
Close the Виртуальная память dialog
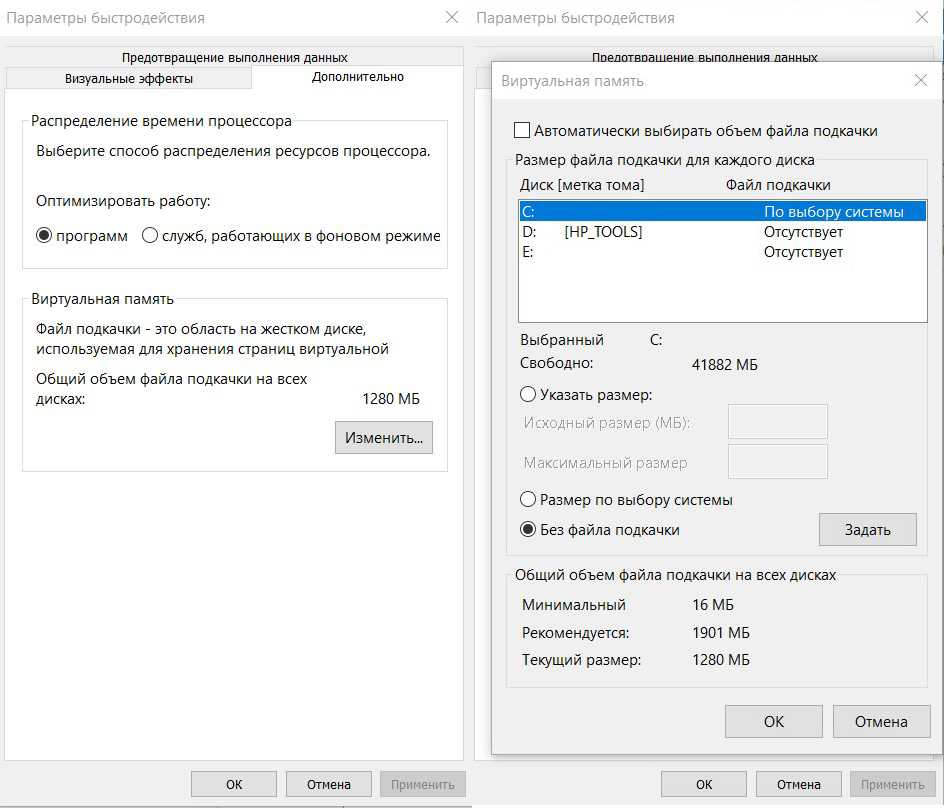tap(921, 81)
